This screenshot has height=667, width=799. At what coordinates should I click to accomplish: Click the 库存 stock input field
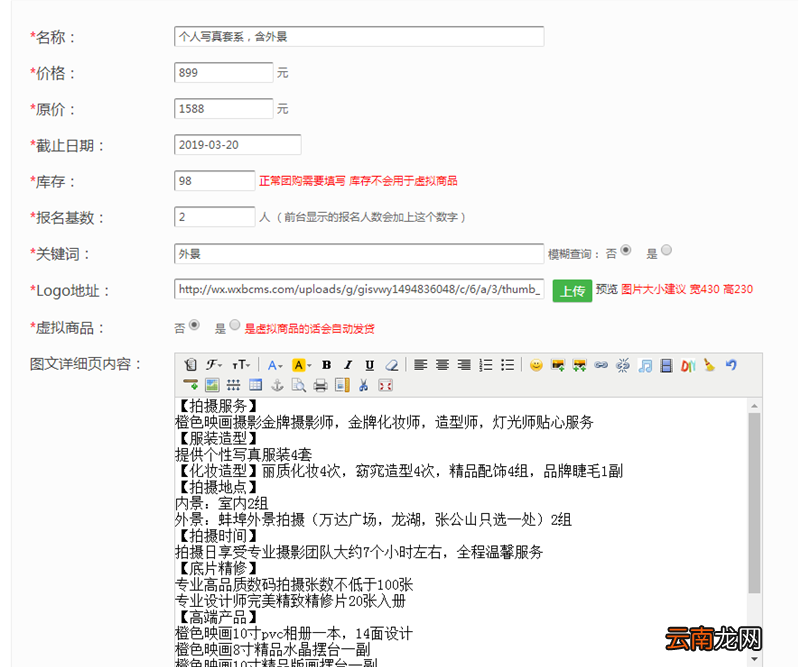215,181
